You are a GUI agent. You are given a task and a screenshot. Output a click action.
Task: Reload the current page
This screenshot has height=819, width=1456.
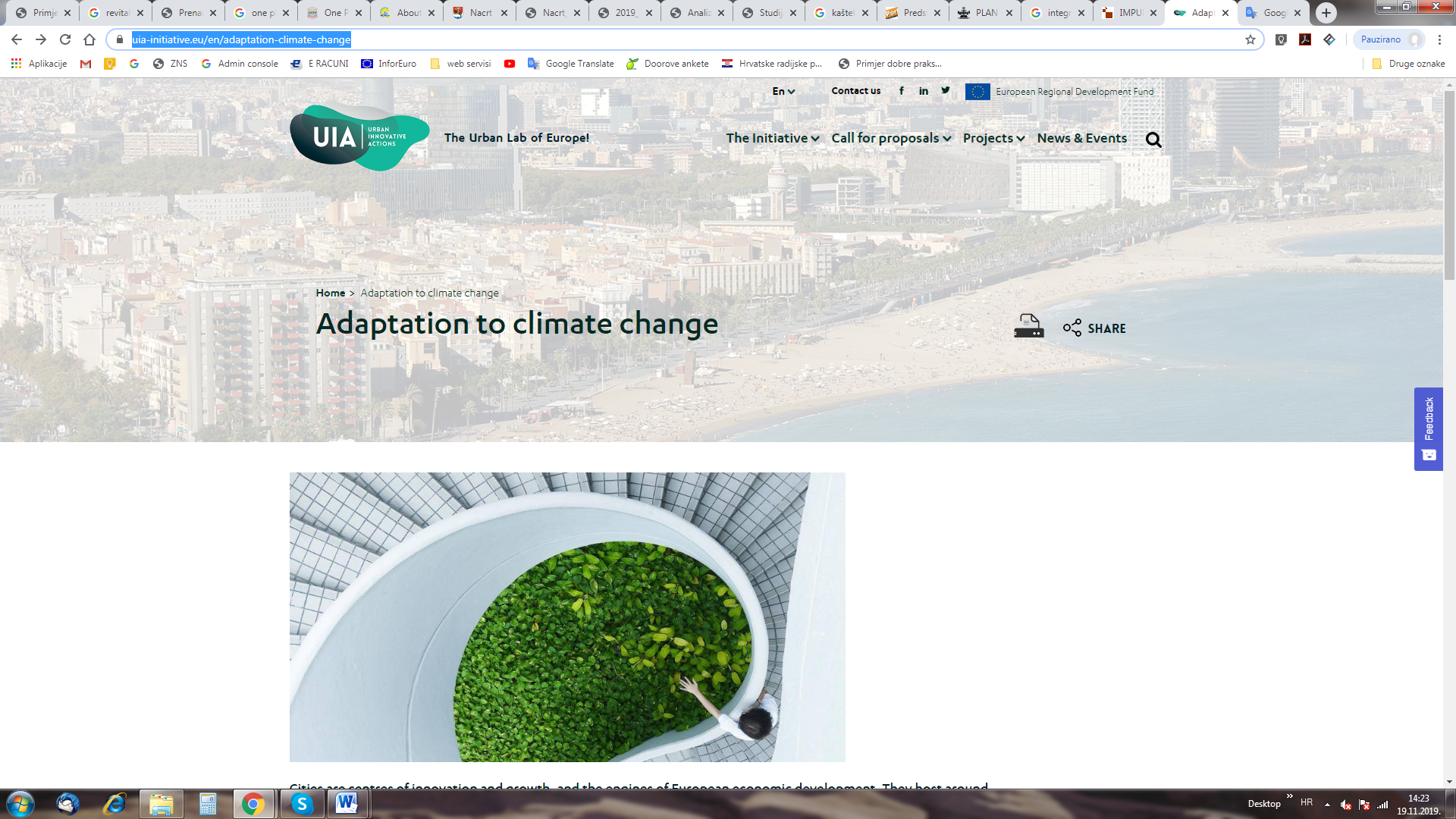coord(65,39)
